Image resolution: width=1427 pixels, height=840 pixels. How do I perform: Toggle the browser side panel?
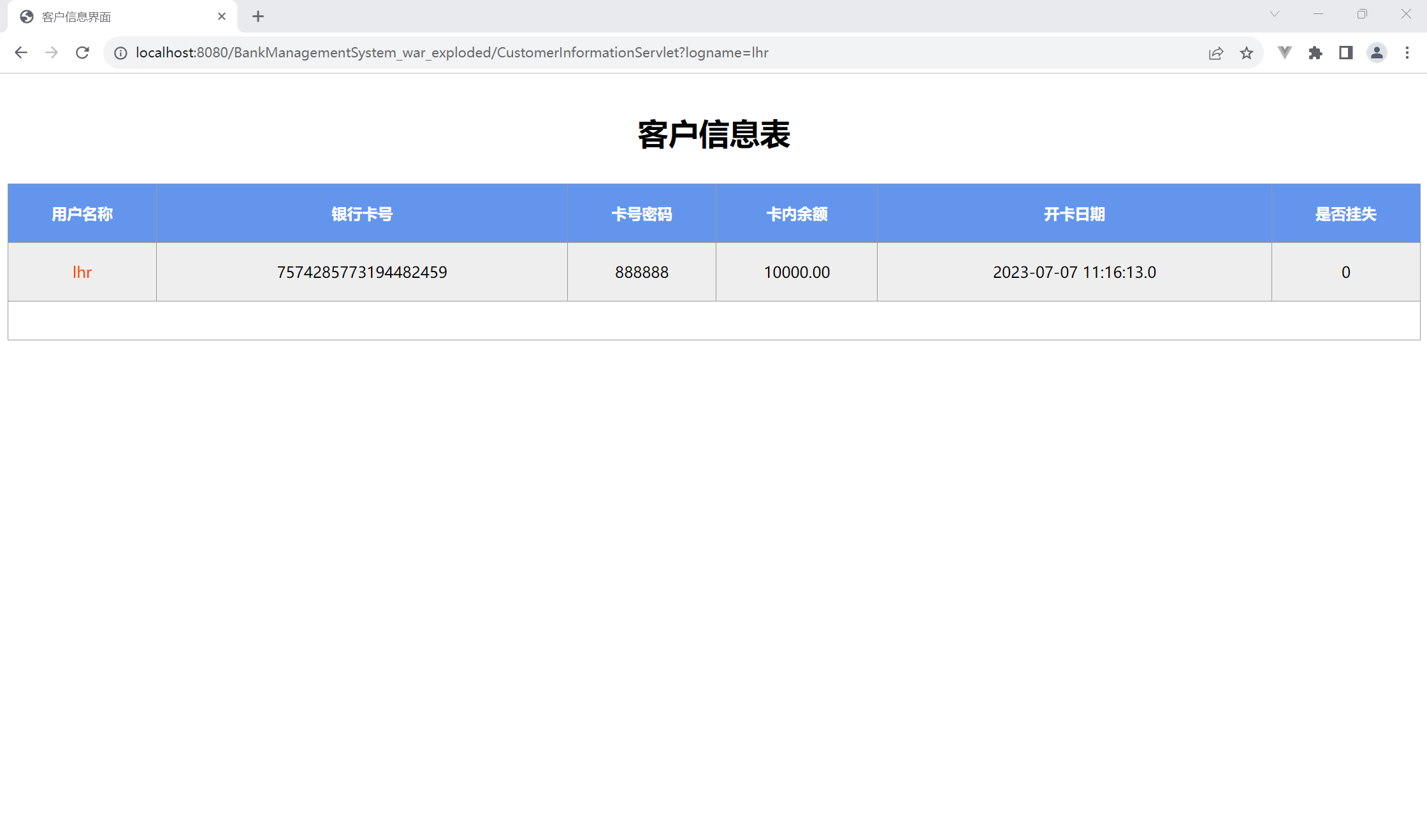point(1346,53)
